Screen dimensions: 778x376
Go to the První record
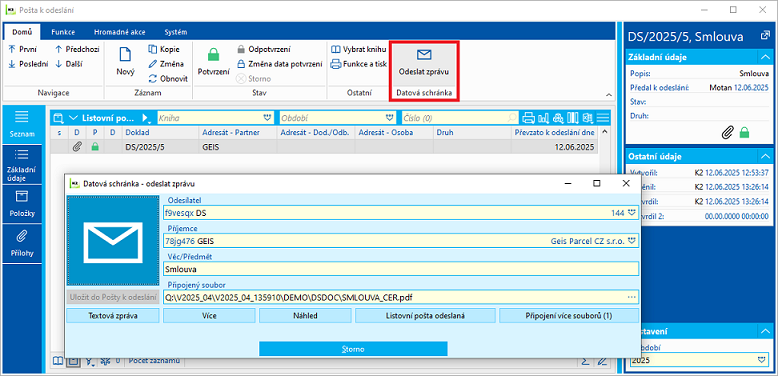[22, 49]
